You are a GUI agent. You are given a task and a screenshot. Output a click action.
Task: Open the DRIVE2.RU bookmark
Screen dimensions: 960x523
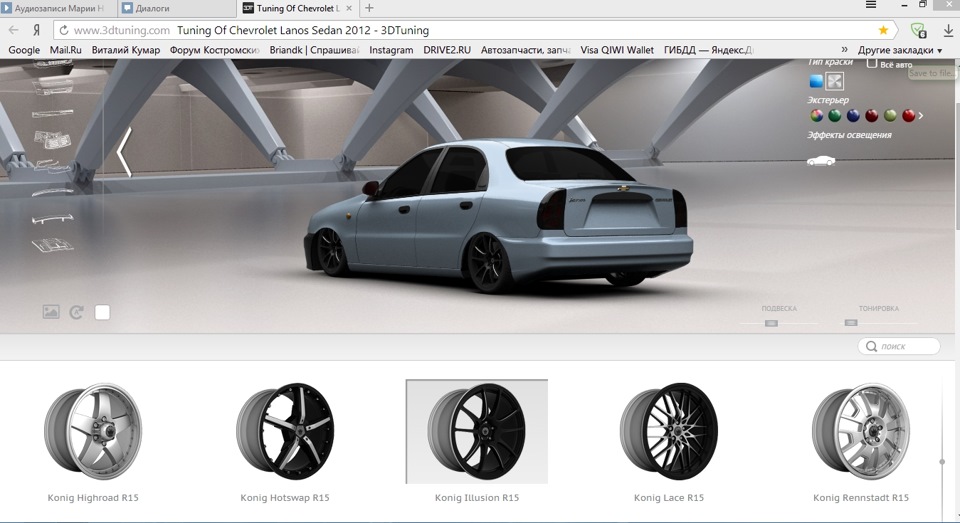click(x=447, y=50)
